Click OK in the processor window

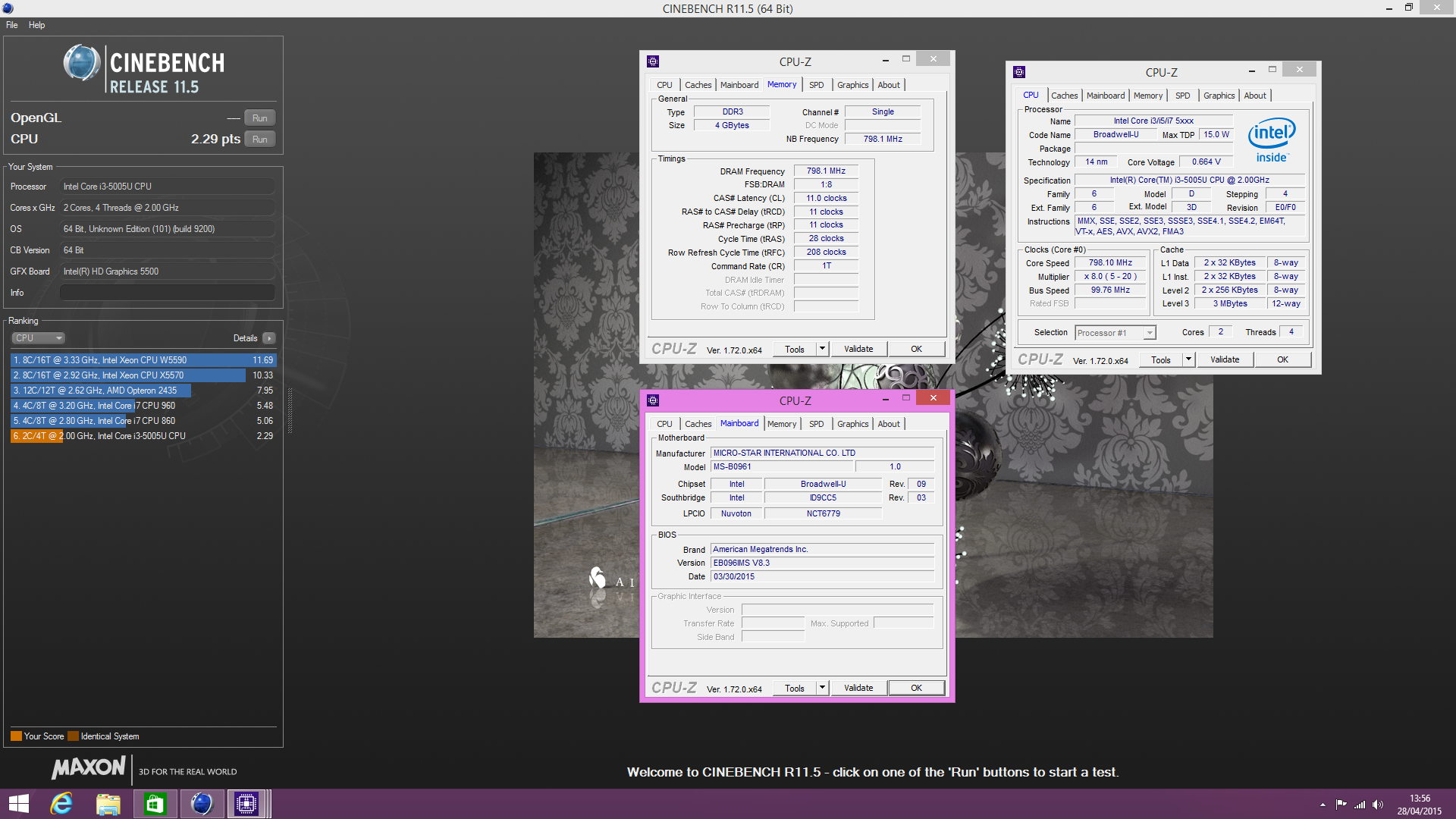click(x=1282, y=359)
